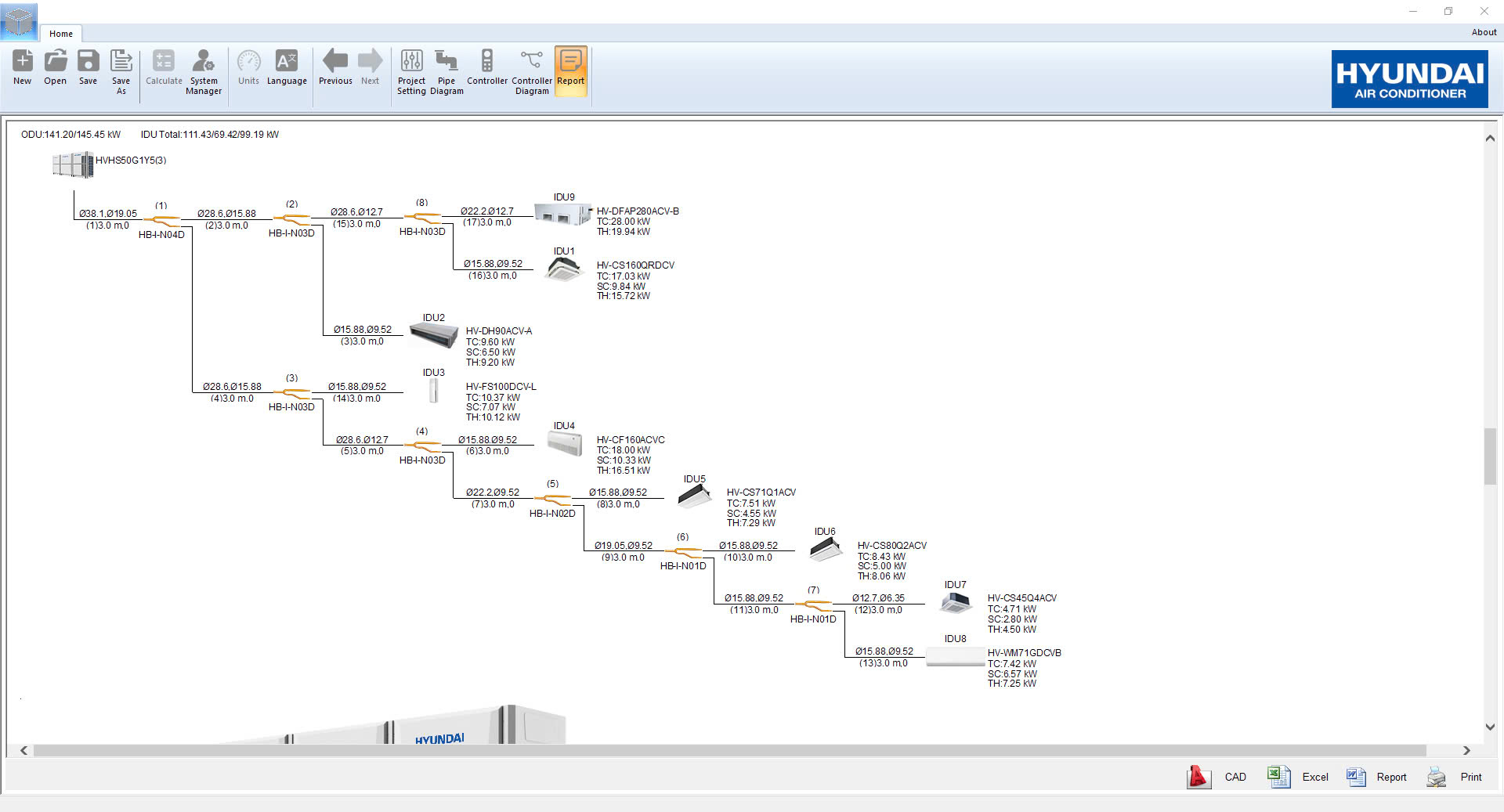Image resolution: width=1504 pixels, height=812 pixels.
Task: Open the About menu
Action: click(x=1484, y=32)
